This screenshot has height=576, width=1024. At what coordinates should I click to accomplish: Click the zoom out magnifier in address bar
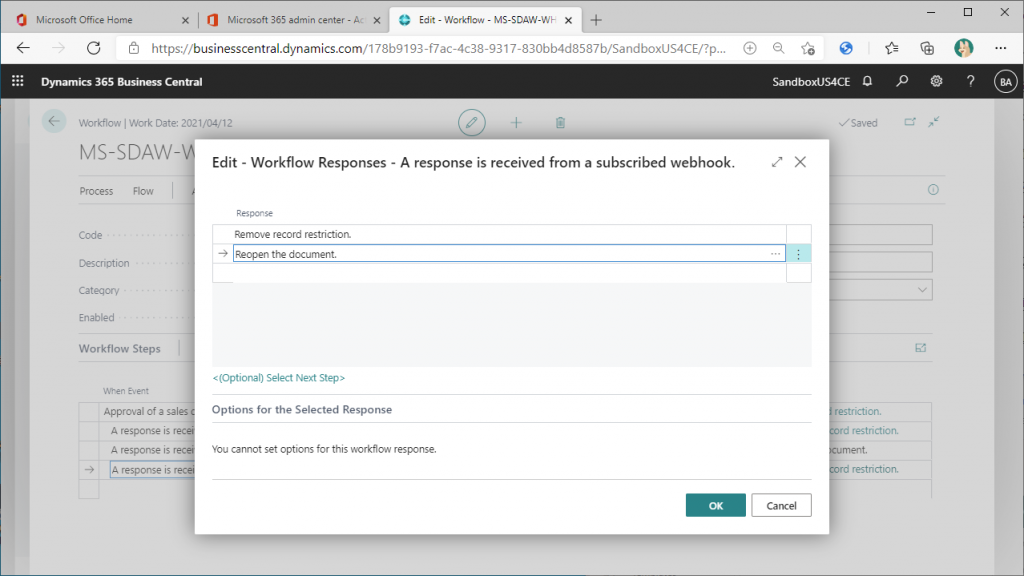[x=778, y=48]
